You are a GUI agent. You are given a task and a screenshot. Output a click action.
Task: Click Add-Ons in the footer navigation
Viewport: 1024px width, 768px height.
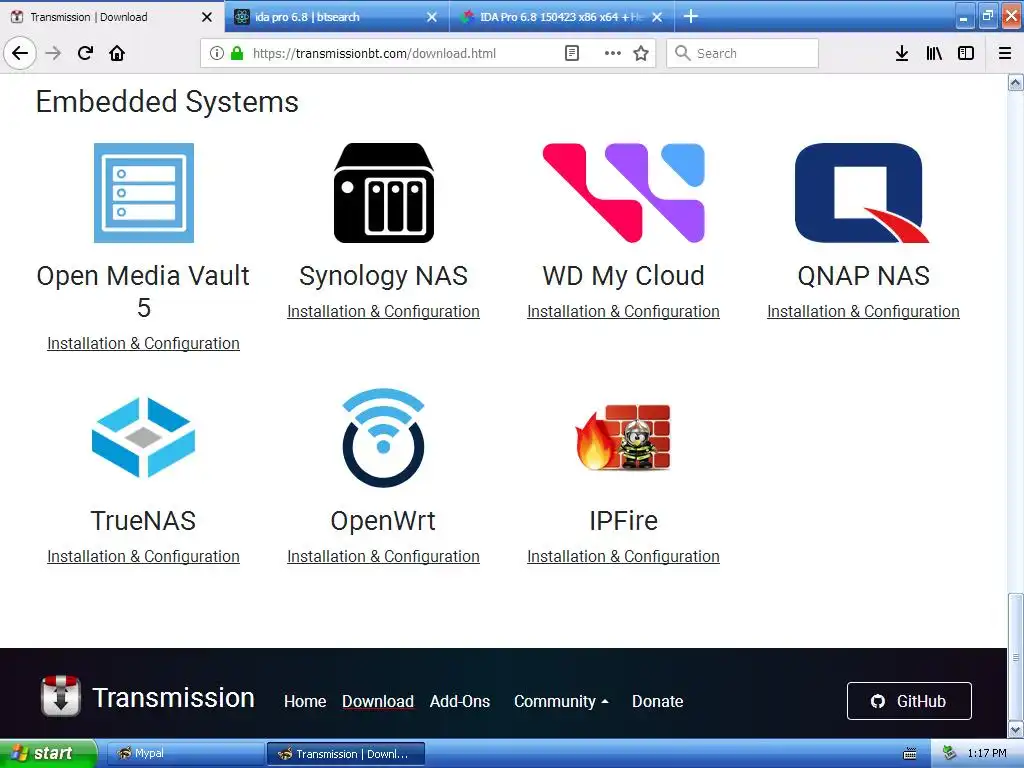(x=460, y=701)
